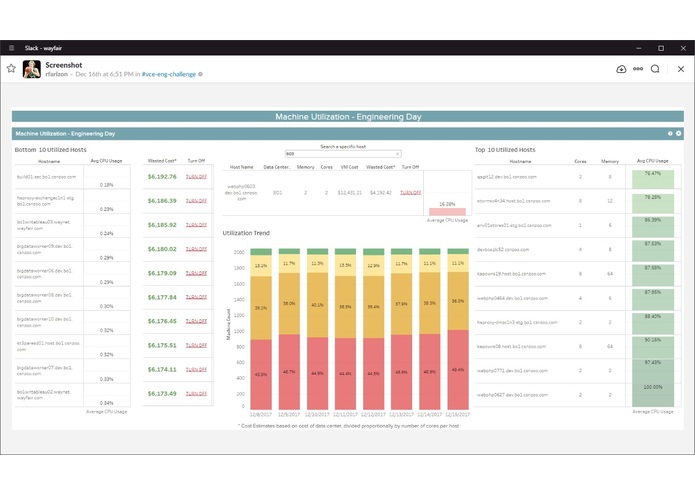This screenshot has height=494, width=695.
Task: Click the Top 10 Utilized Hosts heading
Action: tap(505, 150)
